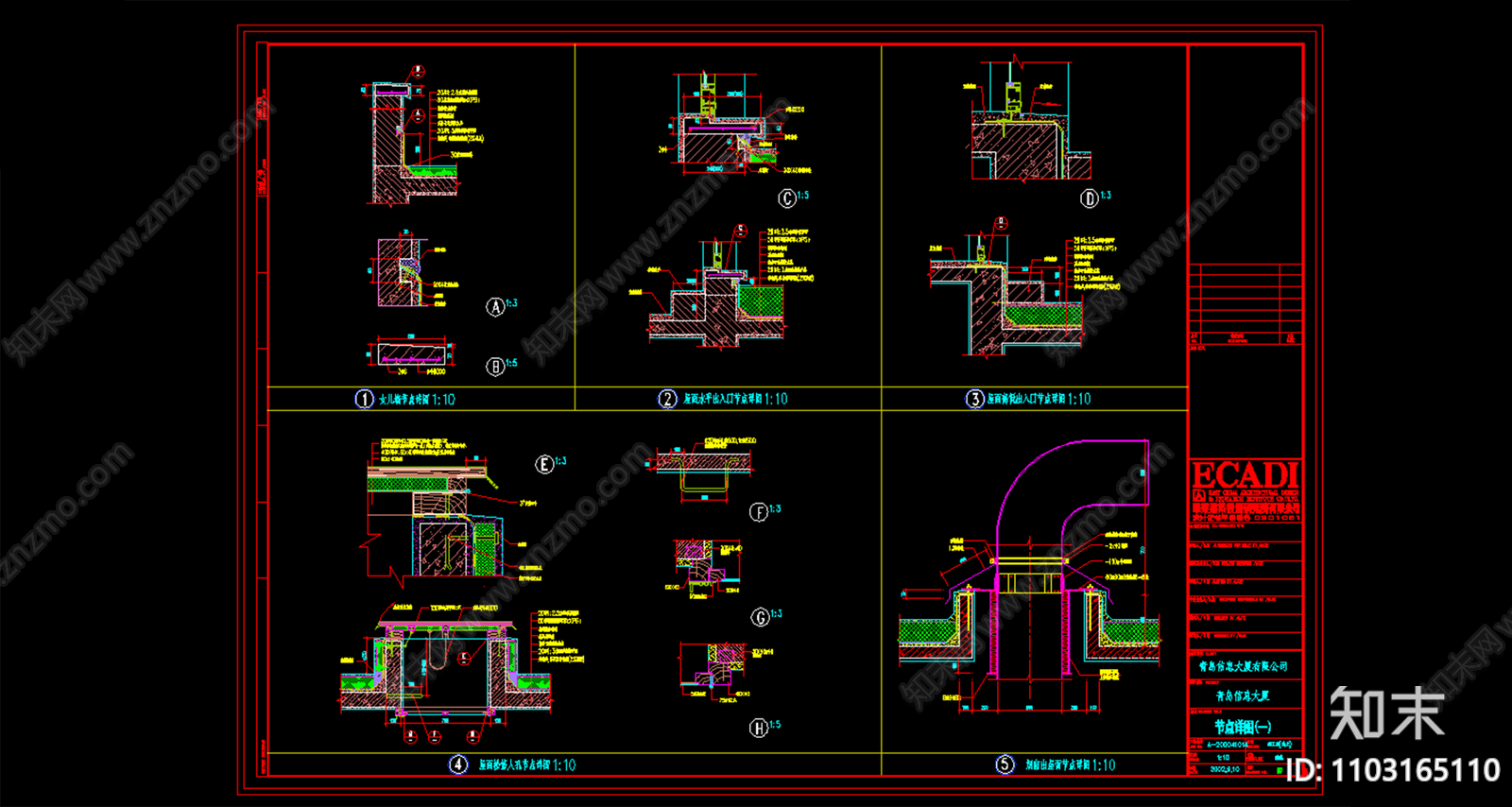Click the numbered circle 5 title marker
The image size is (1512, 807).
pyautogui.click(x=1005, y=764)
